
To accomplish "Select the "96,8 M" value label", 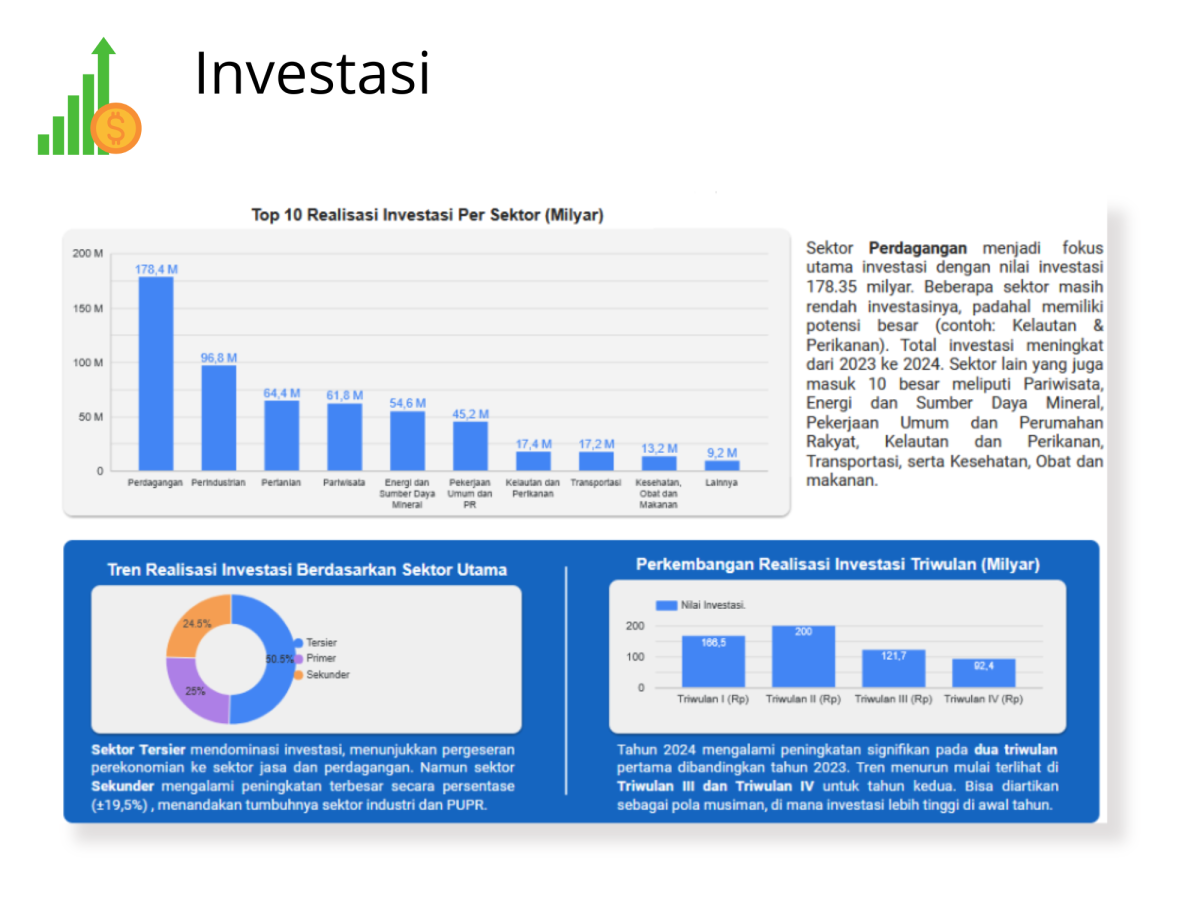I will coord(219,358).
